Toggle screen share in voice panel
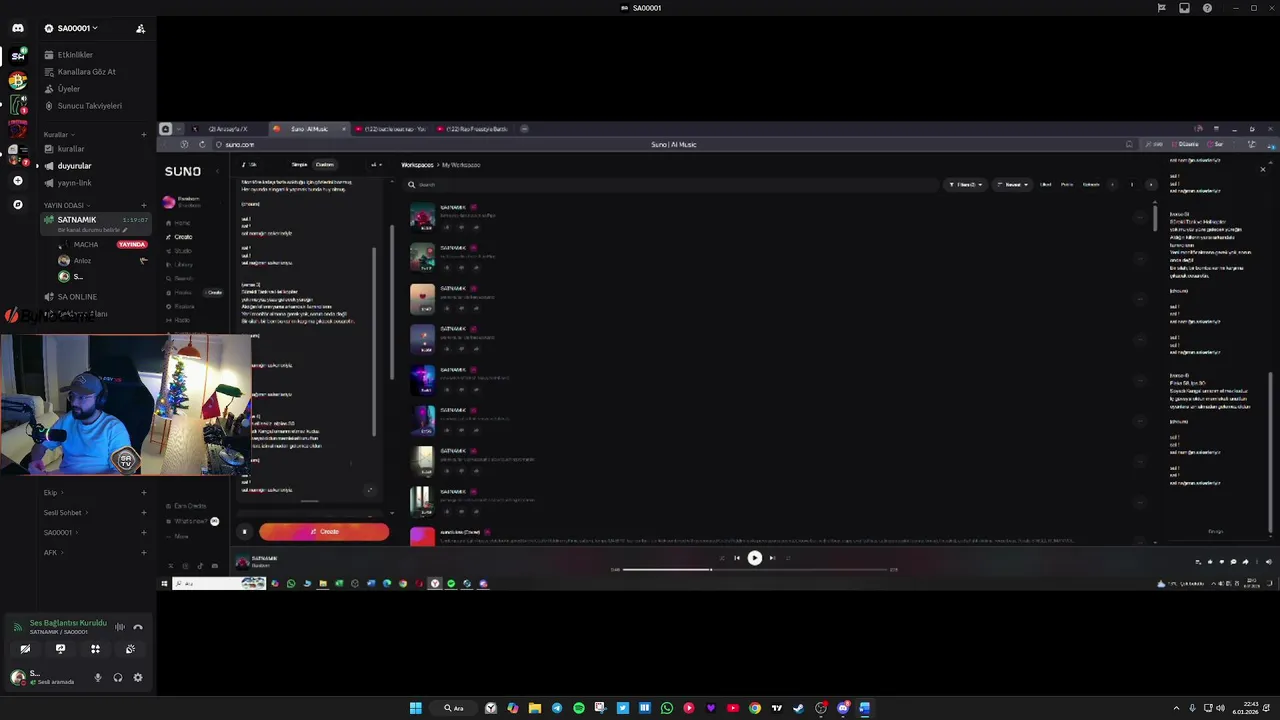The height and width of the screenshot is (720, 1280). pyautogui.click(x=60, y=649)
